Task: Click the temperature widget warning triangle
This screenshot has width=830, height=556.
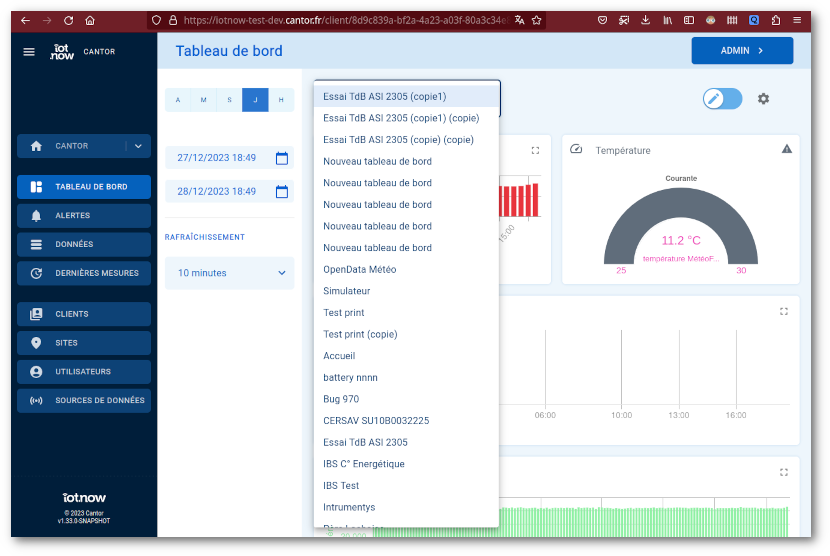Action: tap(787, 149)
